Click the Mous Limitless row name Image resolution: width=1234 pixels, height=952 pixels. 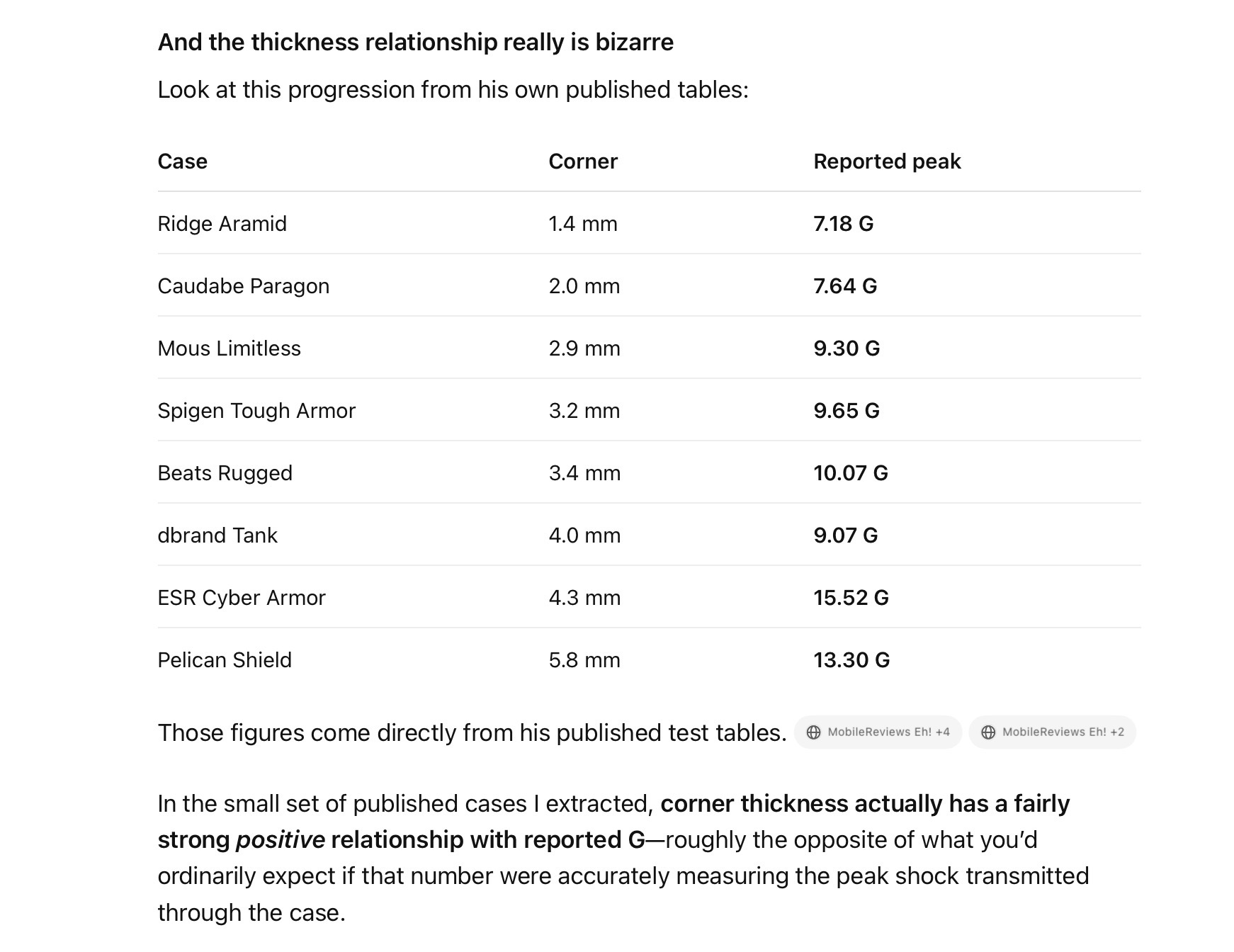(230, 348)
